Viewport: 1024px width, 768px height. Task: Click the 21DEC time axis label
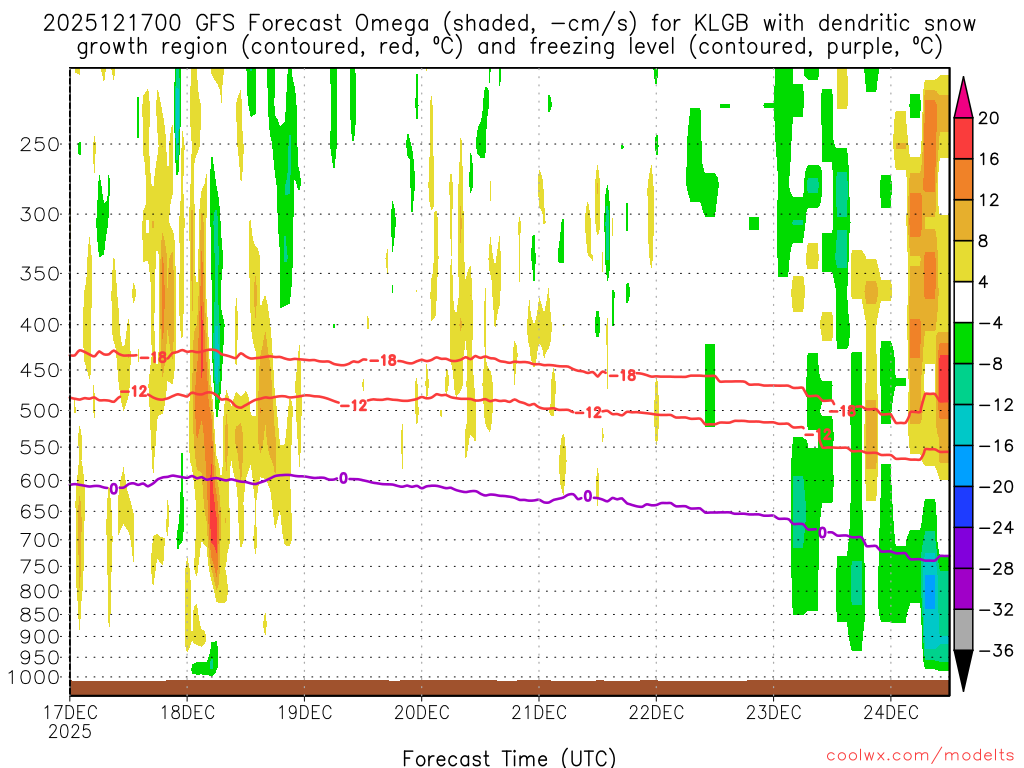tap(539, 712)
